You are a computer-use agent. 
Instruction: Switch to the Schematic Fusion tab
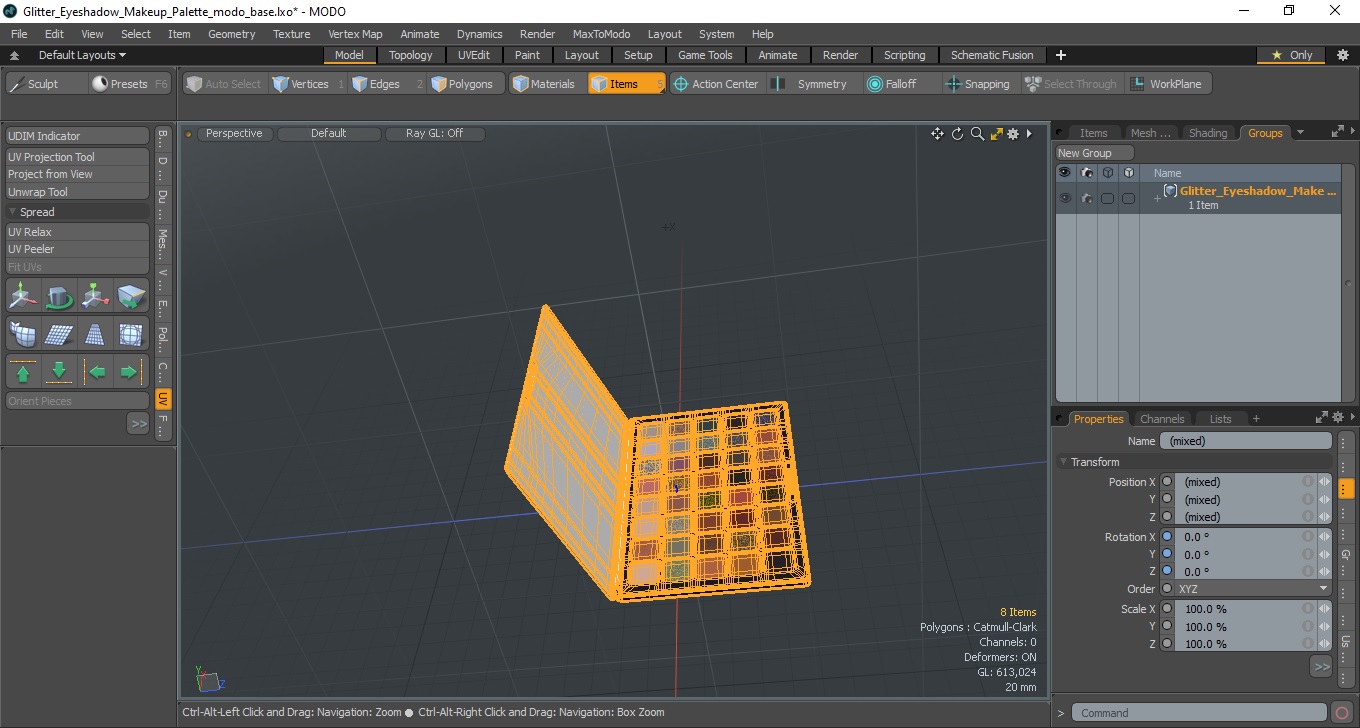(x=992, y=55)
